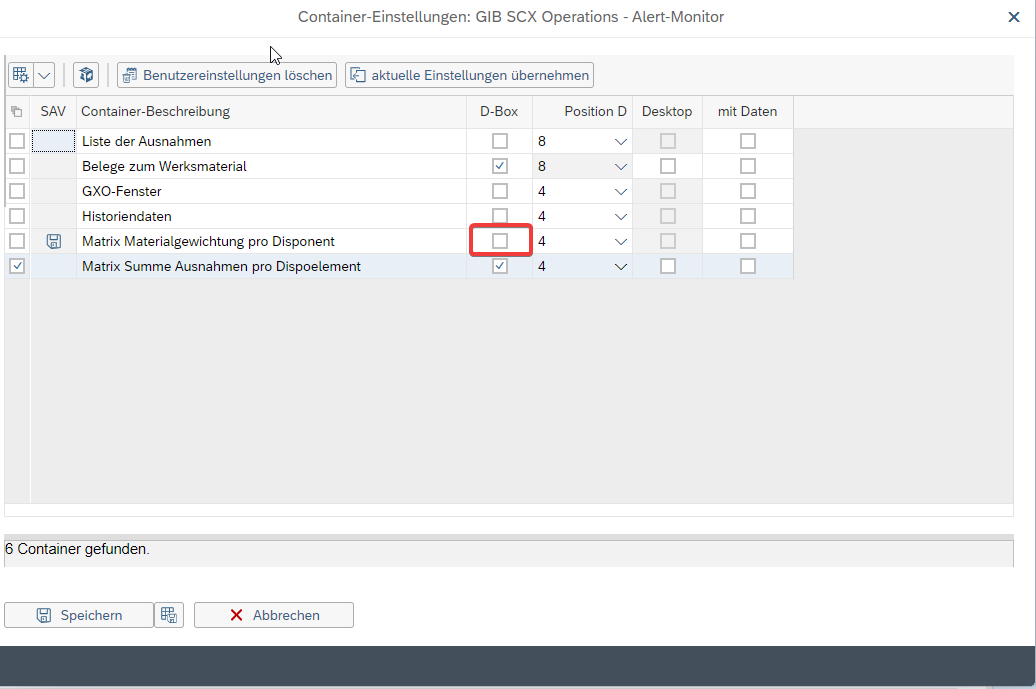This screenshot has width=1036, height=689.
Task: Close the Container-Einstellungen dialog with the X
Action: point(1013,17)
